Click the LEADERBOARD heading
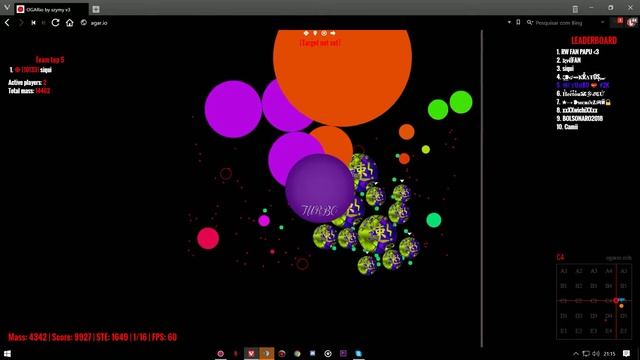Screen dimensions: 640x360 (x=594, y=40)
